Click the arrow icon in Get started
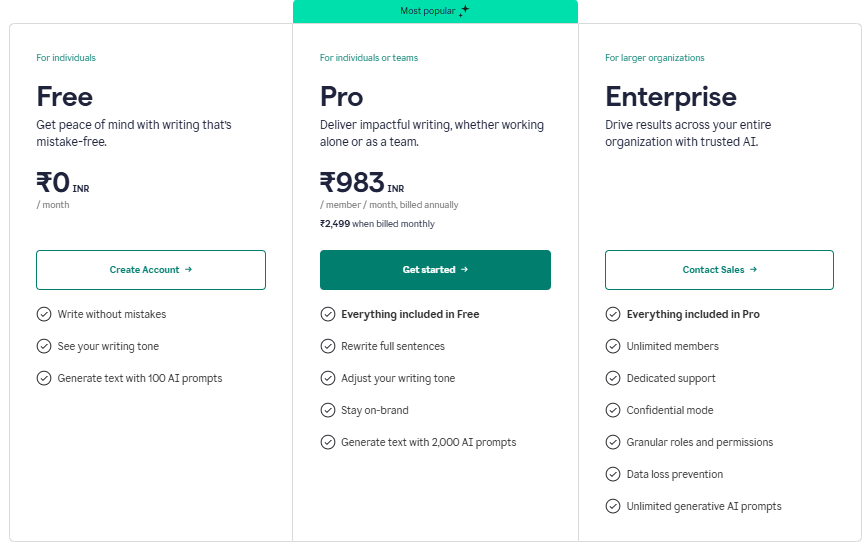Viewport: 864px width, 550px height. 465,269
